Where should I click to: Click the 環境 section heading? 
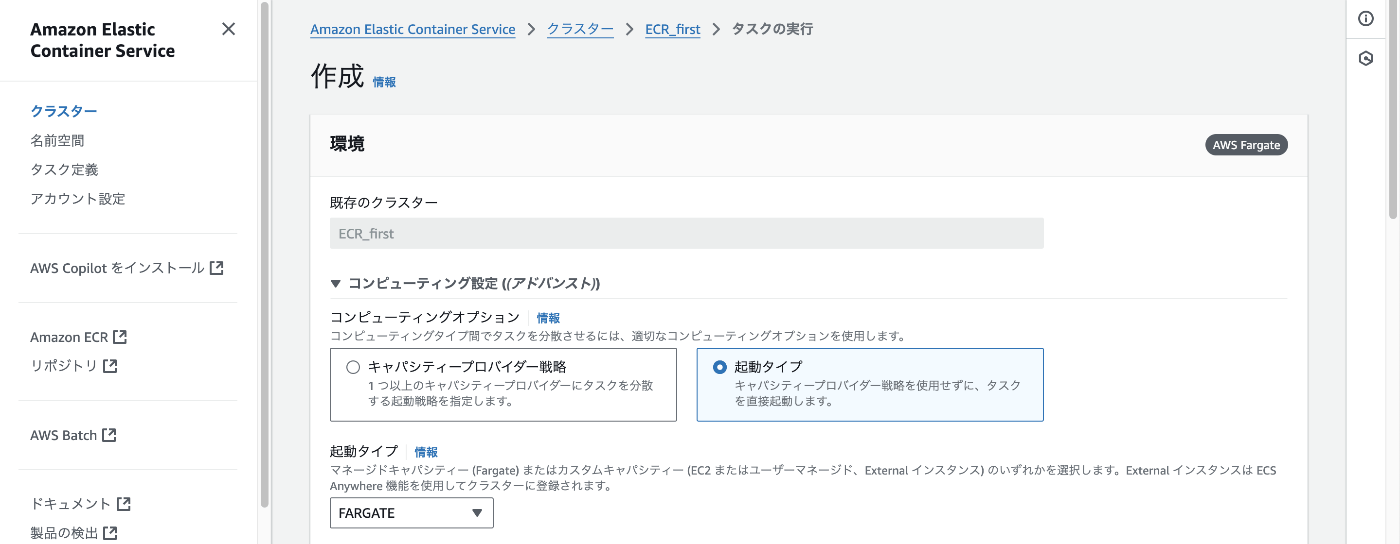pos(347,144)
